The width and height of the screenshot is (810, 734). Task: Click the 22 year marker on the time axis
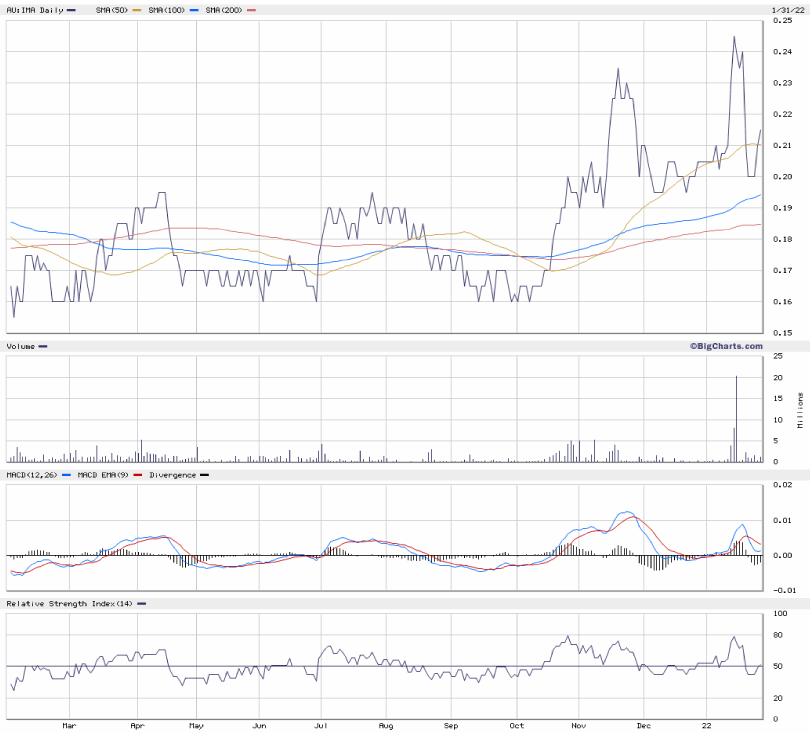tap(706, 726)
